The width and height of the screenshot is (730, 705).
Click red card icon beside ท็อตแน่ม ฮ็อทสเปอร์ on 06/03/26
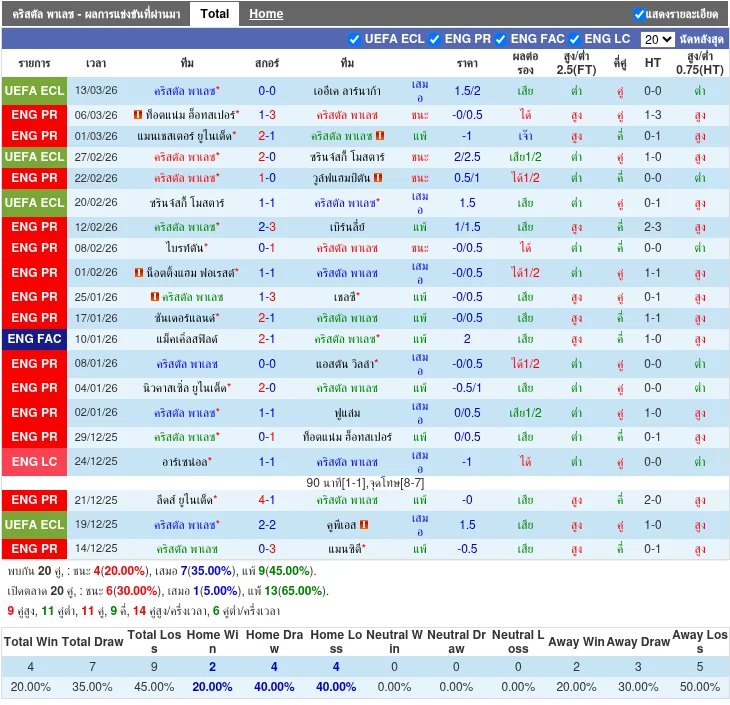(138, 115)
